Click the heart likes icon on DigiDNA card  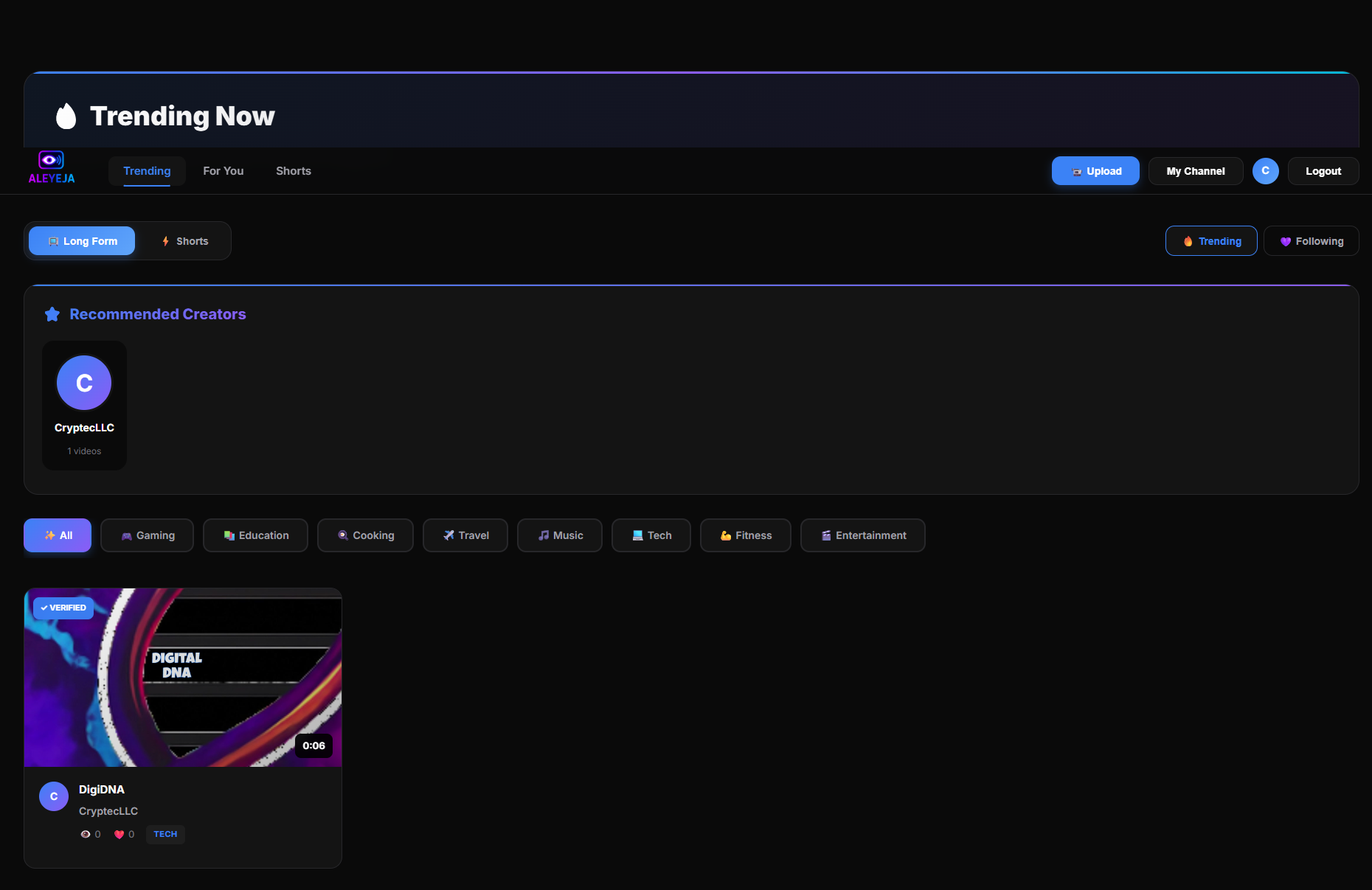tap(119, 835)
